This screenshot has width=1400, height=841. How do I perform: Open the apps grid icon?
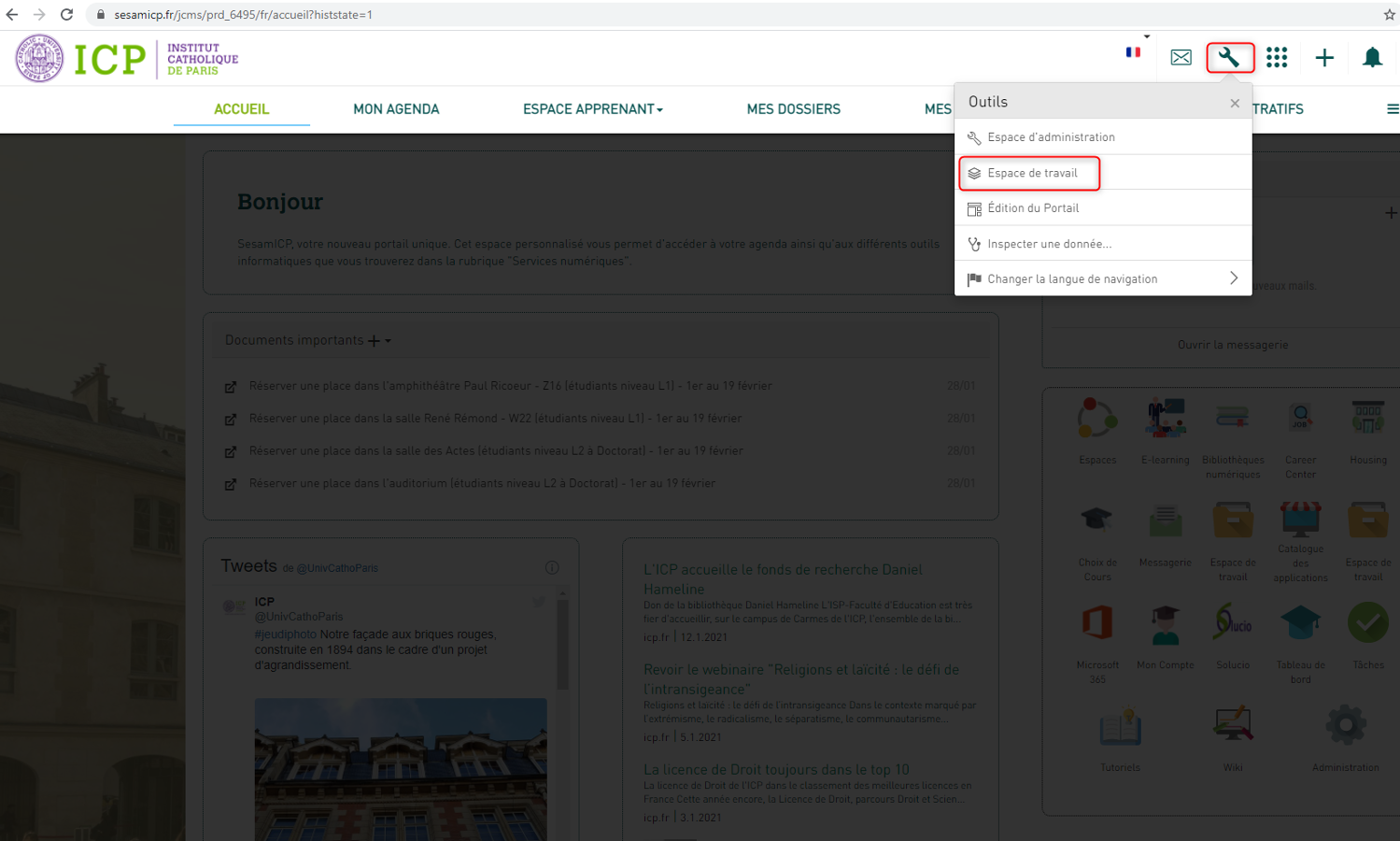point(1277,58)
